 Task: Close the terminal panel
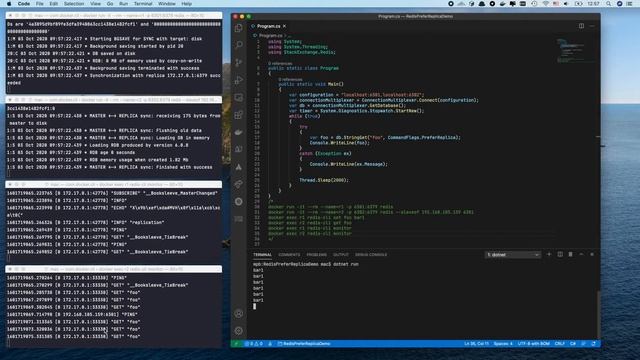coord(592,254)
